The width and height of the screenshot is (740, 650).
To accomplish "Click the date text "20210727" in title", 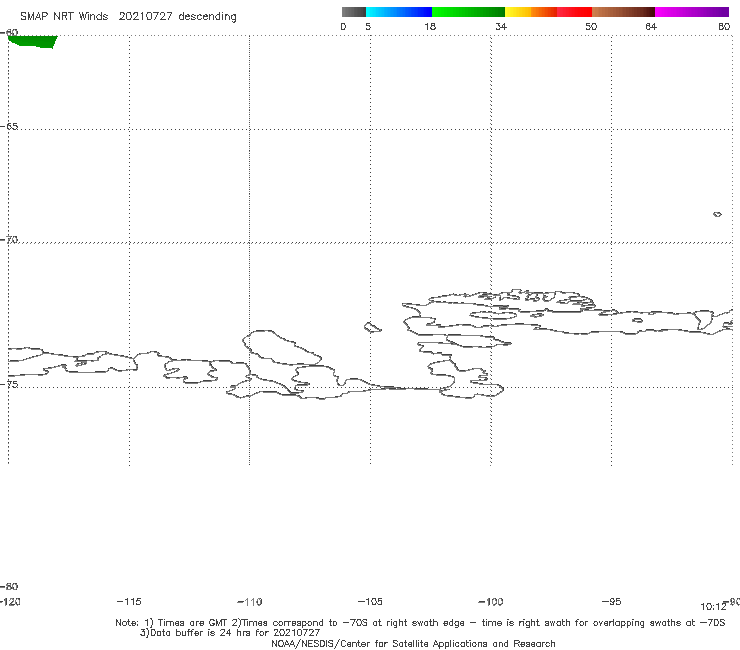I will pos(145,16).
